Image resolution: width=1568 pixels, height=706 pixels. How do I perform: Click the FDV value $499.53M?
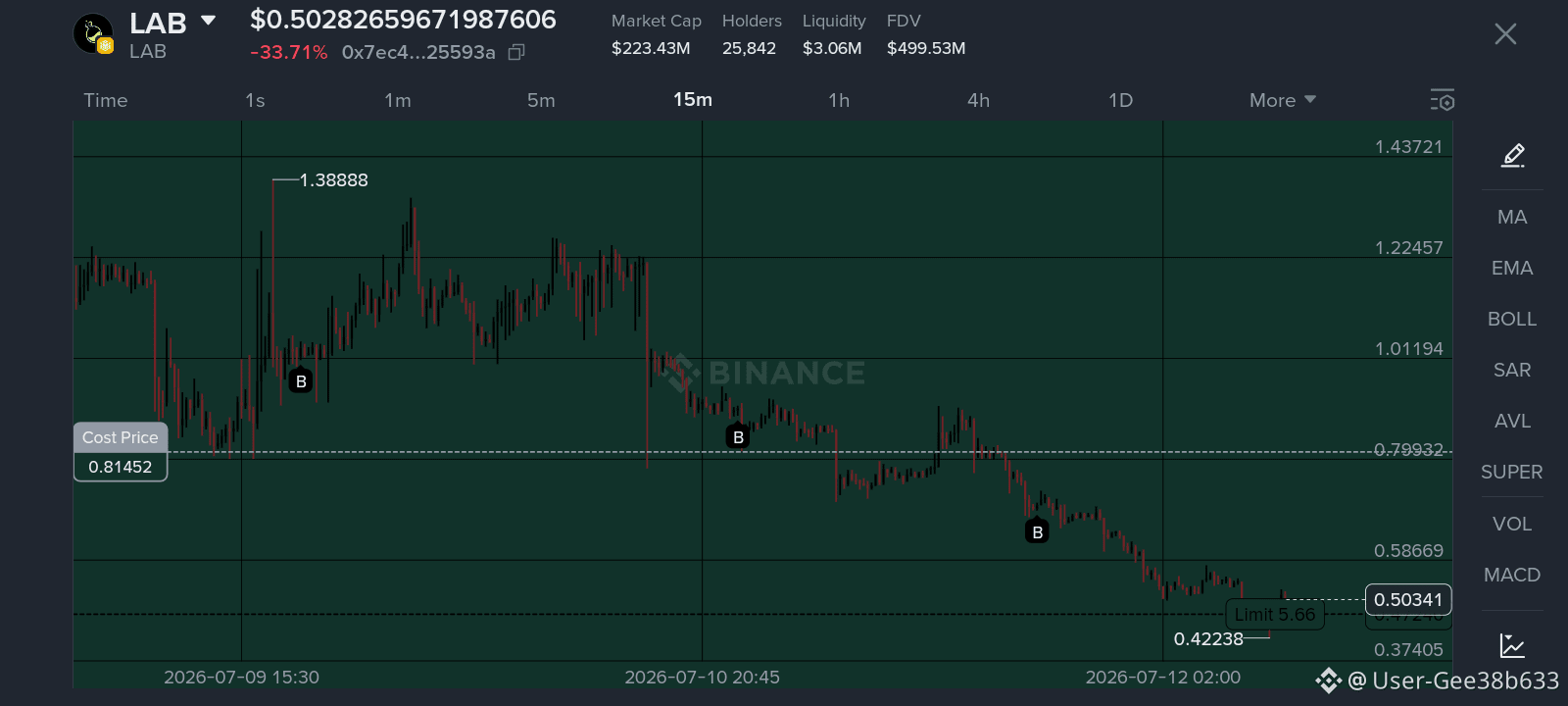pyautogui.click(x=926, y=48)
